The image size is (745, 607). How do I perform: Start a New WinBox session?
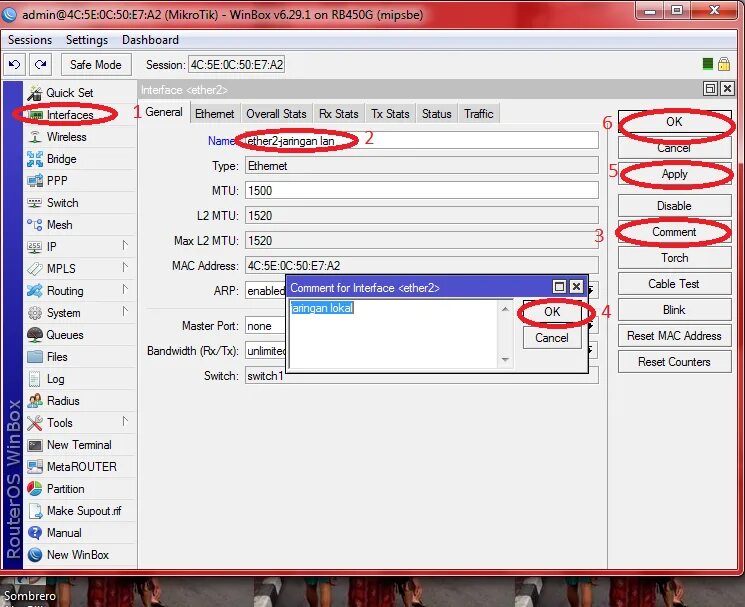80,554
